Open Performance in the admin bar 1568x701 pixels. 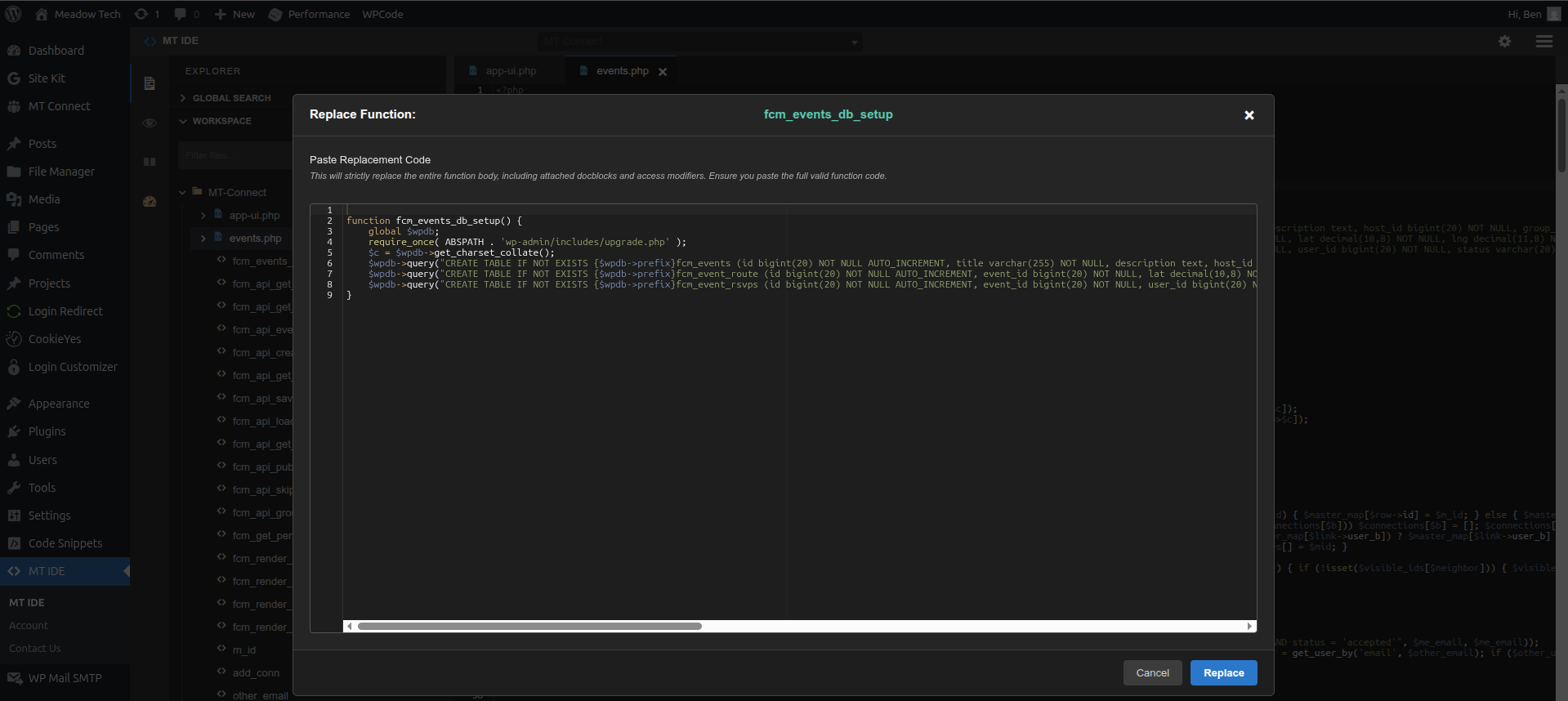pos(309,14)
